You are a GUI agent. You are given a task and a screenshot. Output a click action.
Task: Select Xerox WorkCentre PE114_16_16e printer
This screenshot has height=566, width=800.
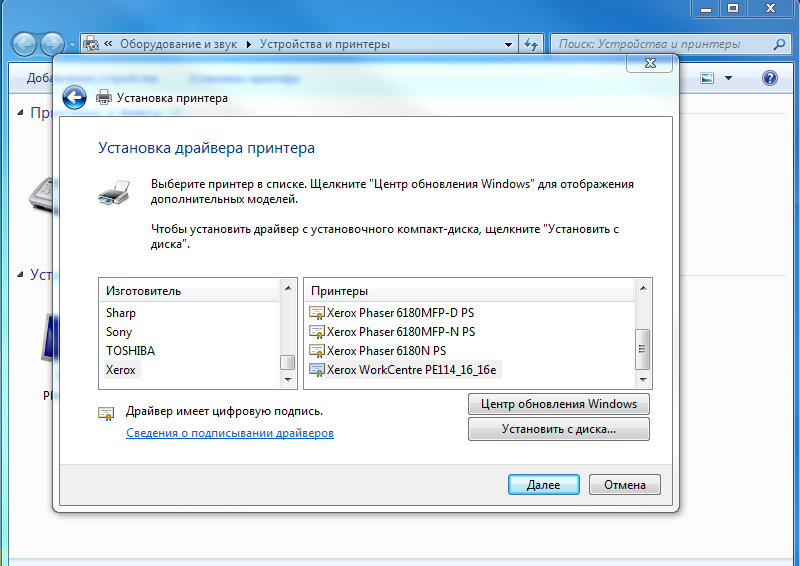click(411, 370)
